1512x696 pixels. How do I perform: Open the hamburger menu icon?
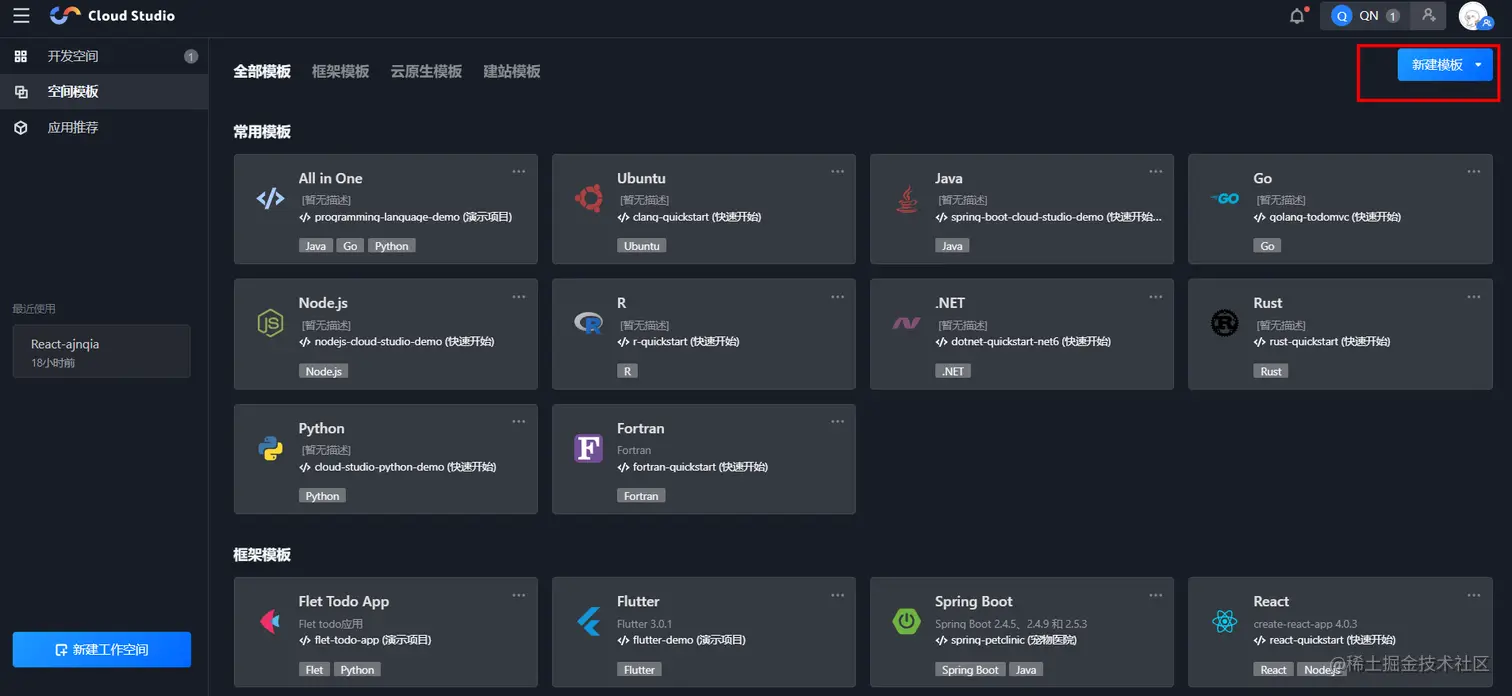click(x=21, y=16)
